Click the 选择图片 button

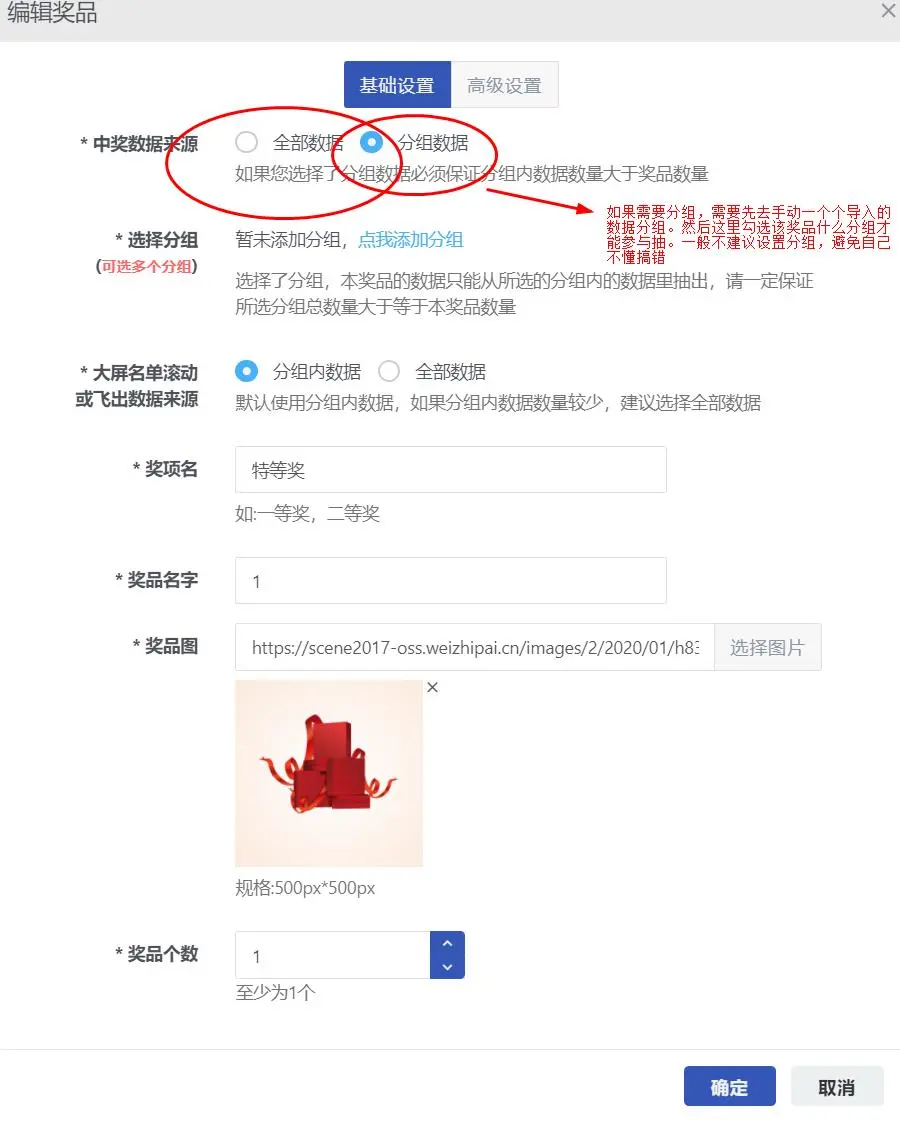(768, 648)
